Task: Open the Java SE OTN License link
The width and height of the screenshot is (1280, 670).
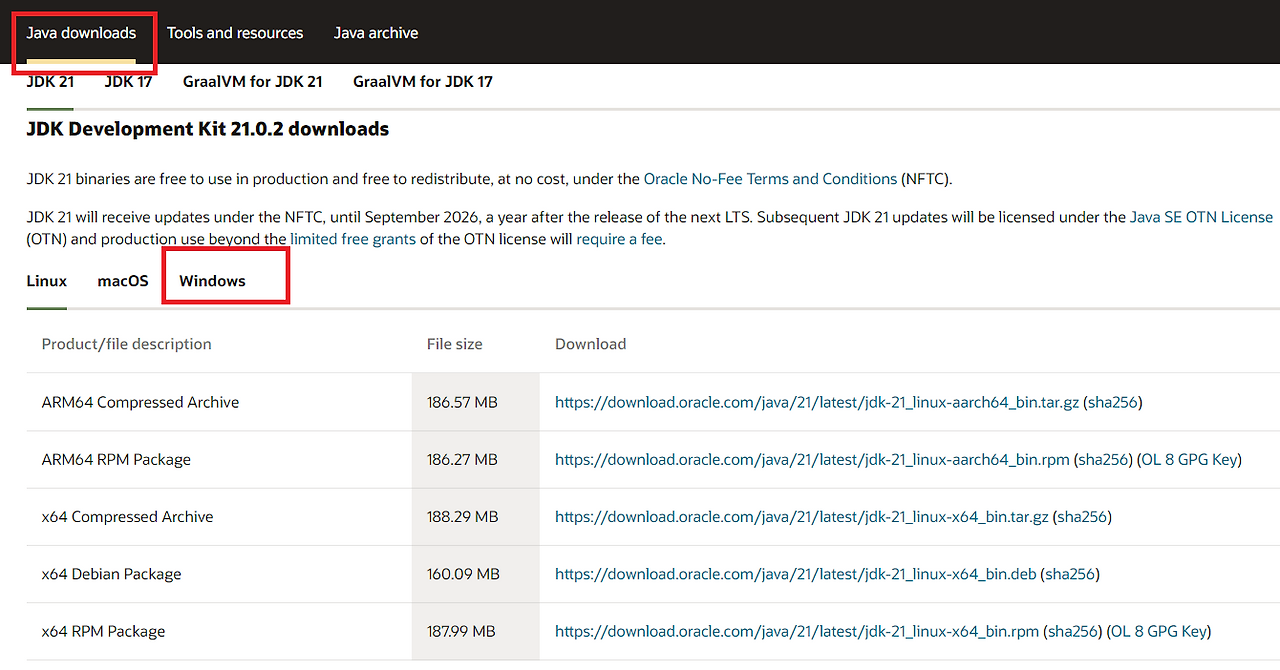Action: 1201,217
